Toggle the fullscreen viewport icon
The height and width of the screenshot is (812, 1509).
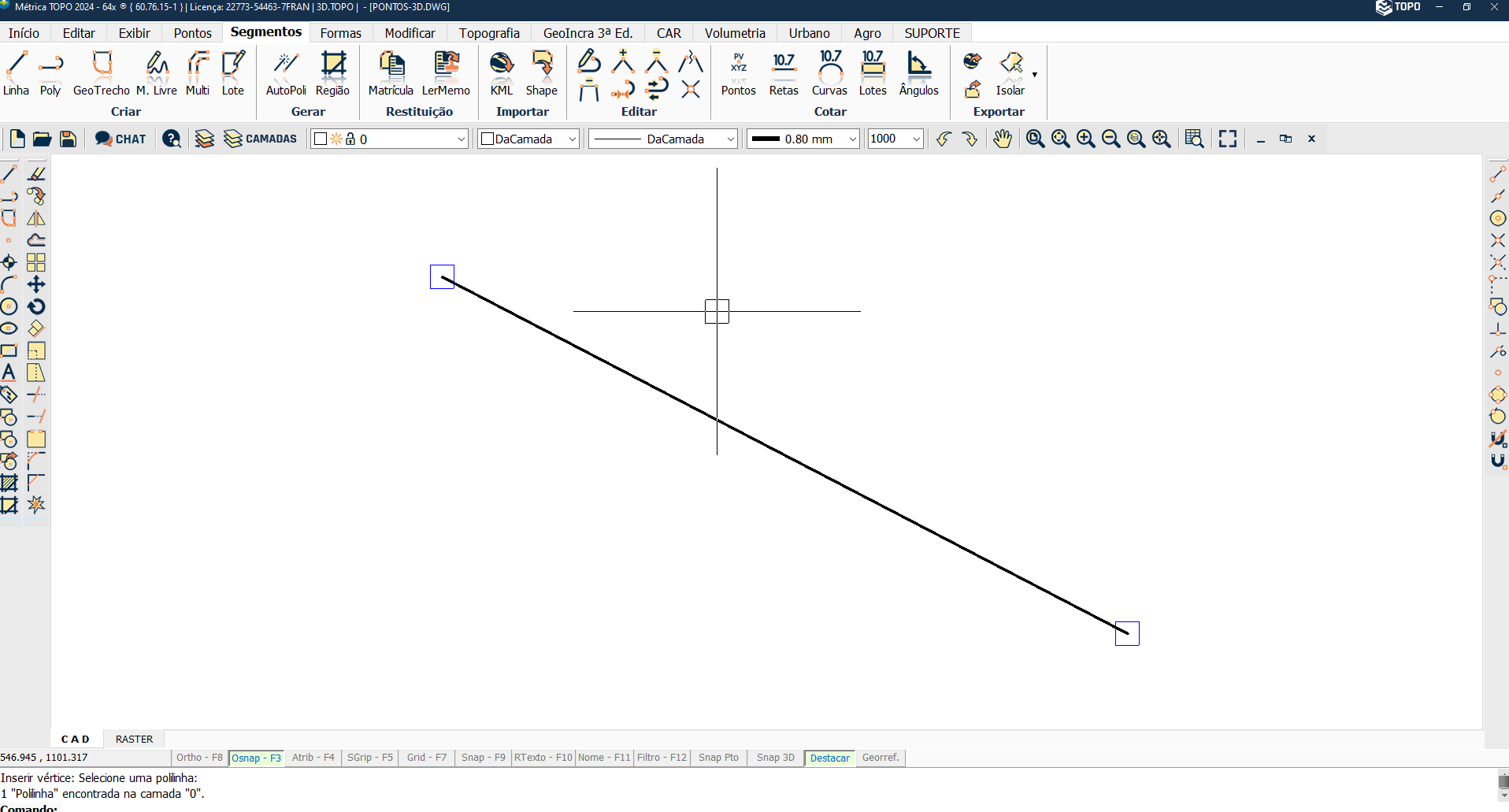(x=1227, y=139)
